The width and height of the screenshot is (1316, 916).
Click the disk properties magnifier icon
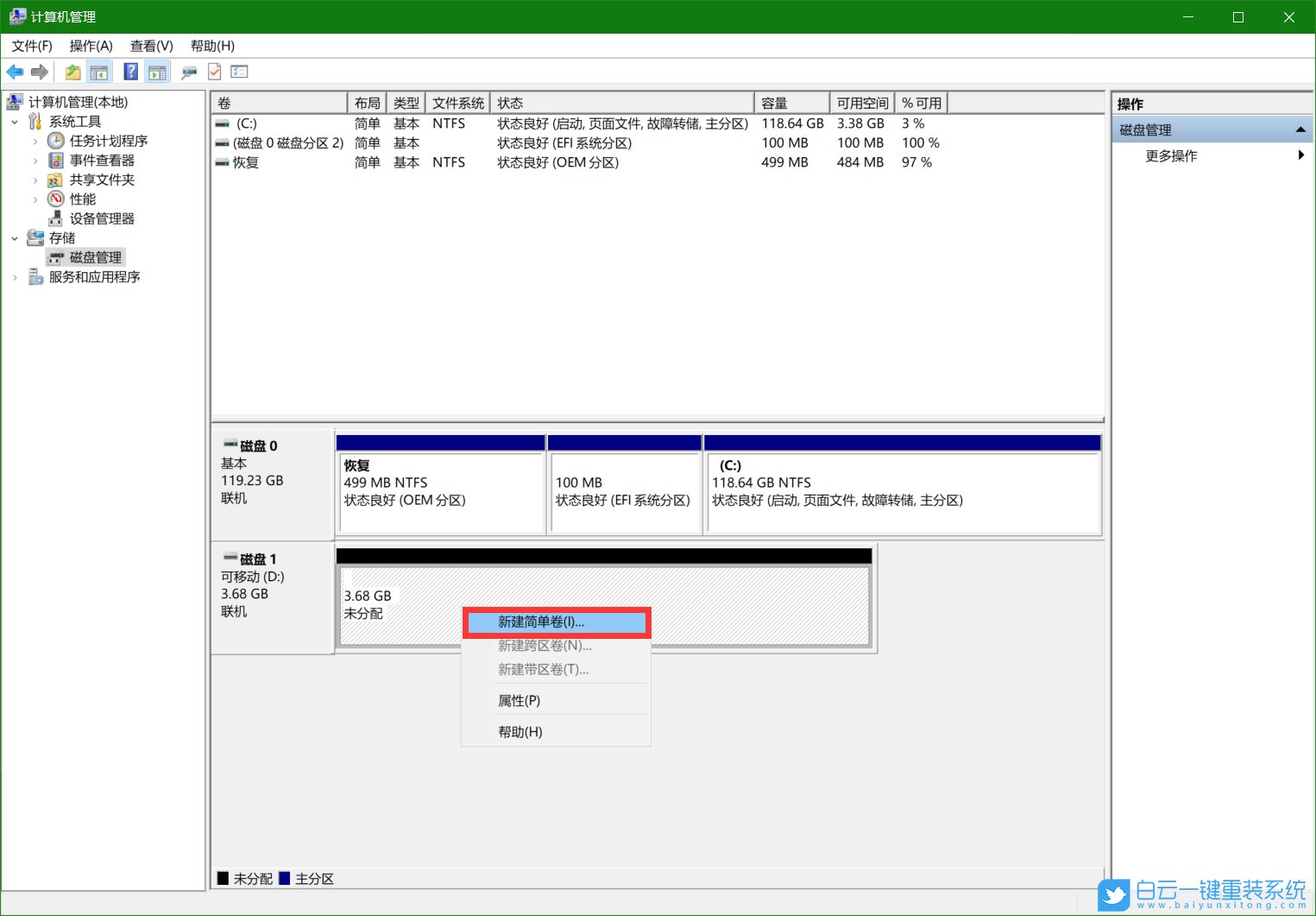point(189,72)
